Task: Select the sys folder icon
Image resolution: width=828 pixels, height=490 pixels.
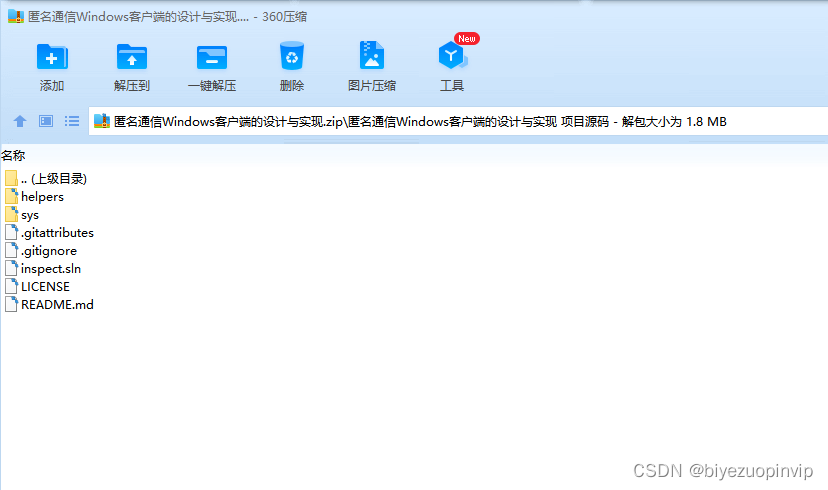Action: pos(12,214)
